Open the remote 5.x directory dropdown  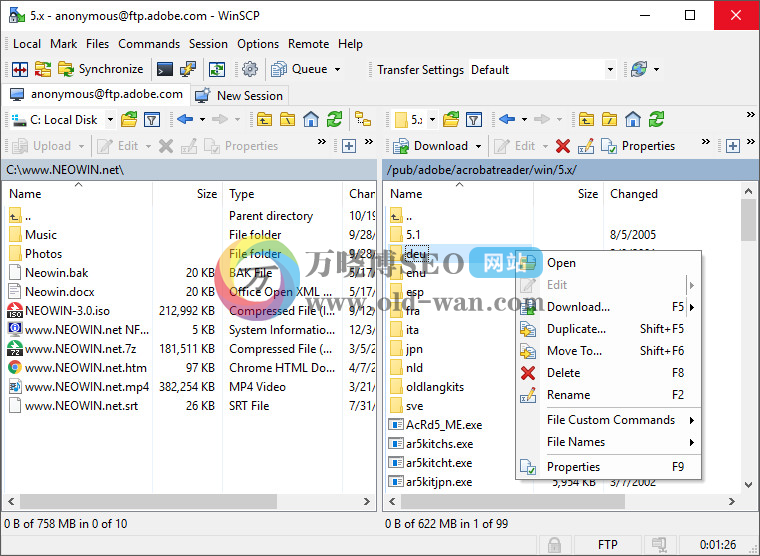(432, 119)
